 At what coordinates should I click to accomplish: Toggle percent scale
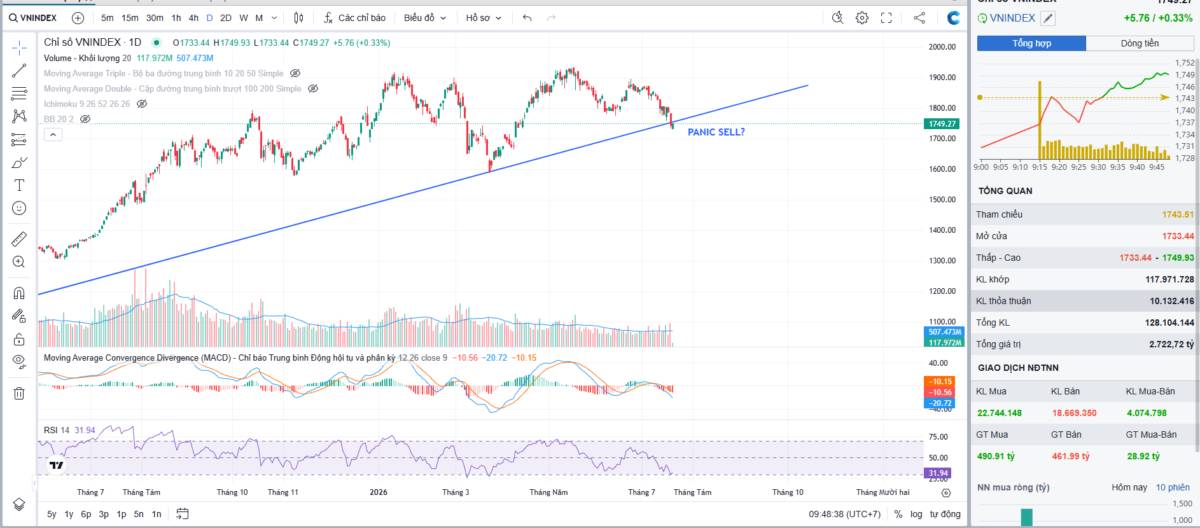898,514
